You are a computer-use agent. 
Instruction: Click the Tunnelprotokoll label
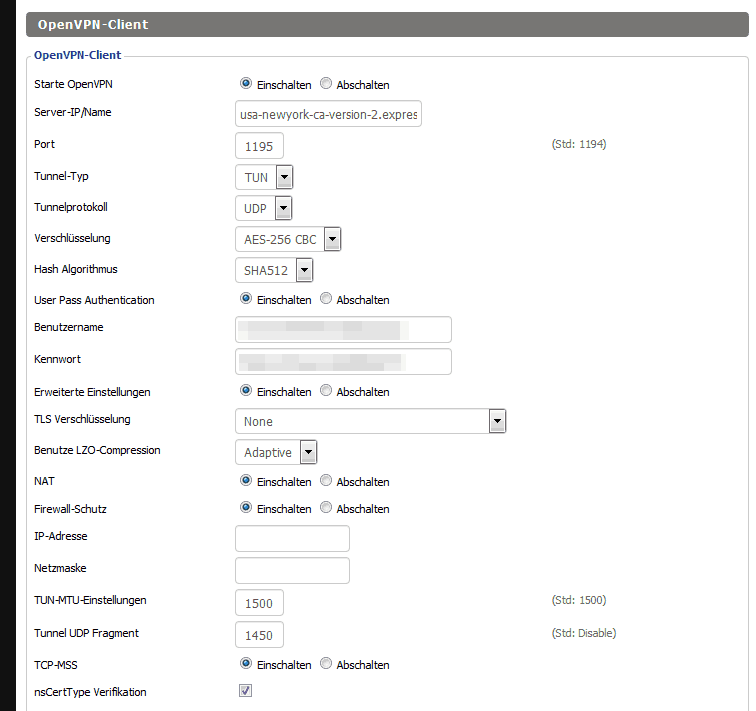(x=71, y=207)
